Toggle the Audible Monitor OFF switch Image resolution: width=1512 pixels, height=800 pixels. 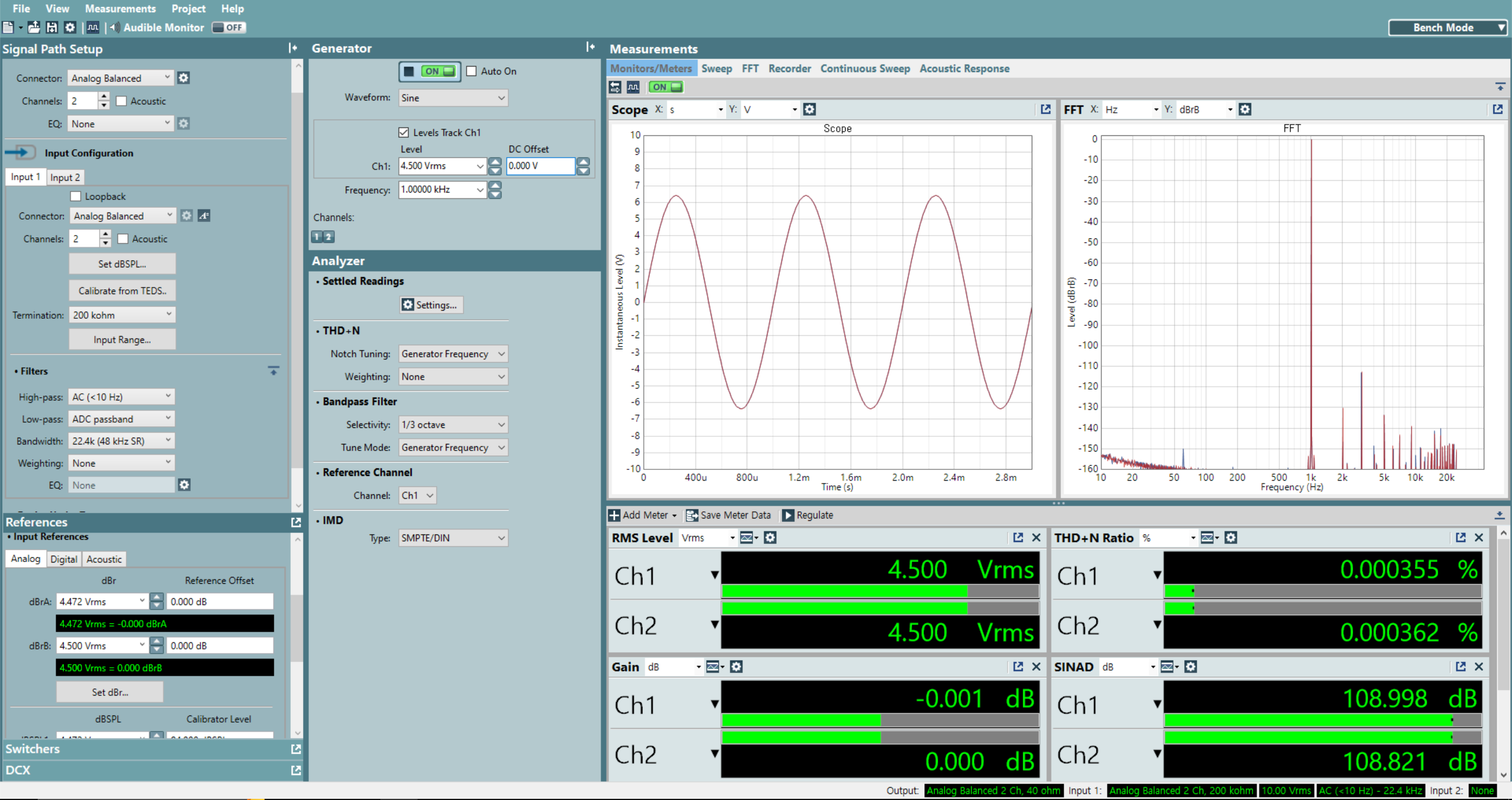(229, 27)
